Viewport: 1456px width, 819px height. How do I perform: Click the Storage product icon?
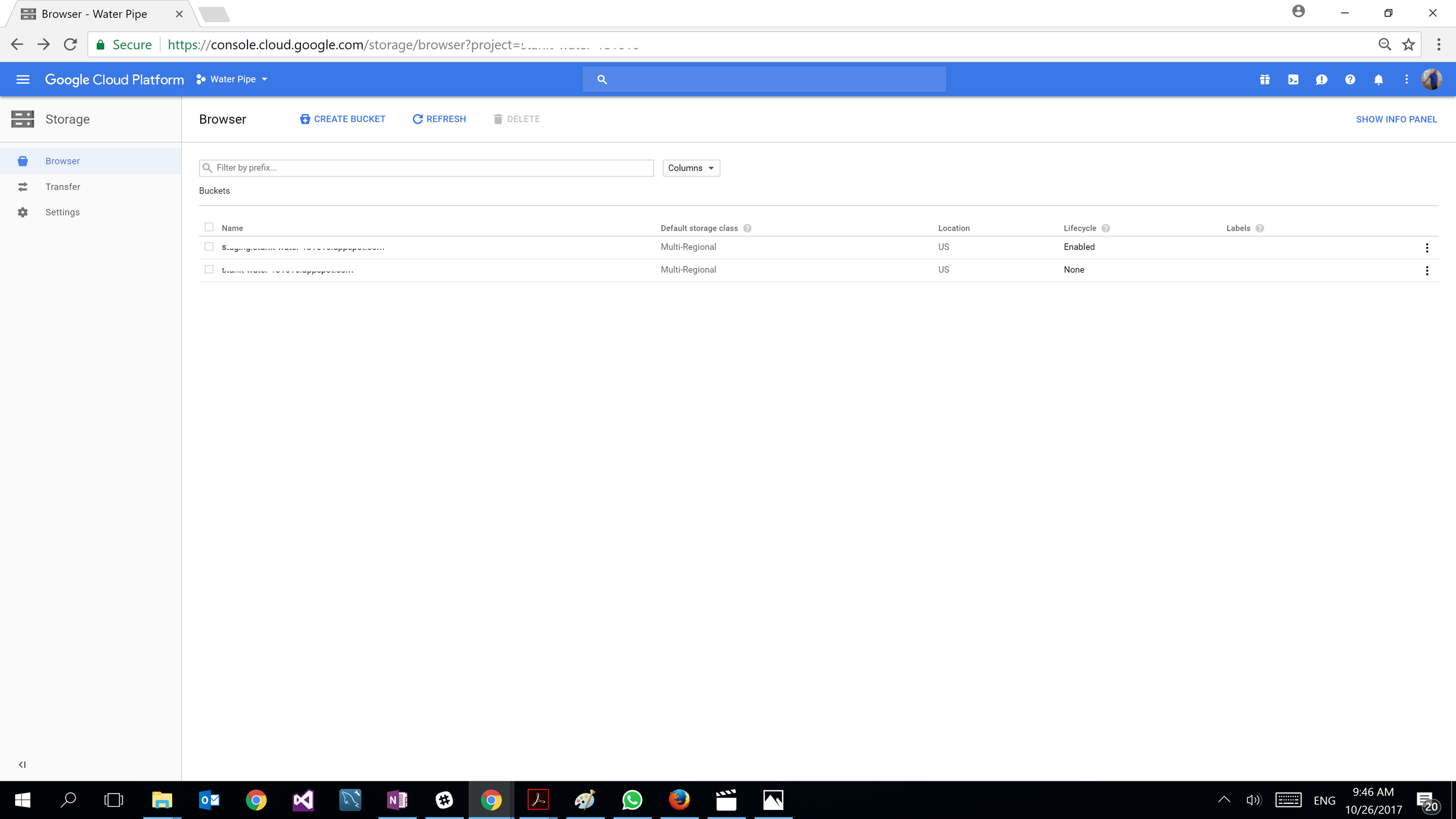click(x=22, y=119)
